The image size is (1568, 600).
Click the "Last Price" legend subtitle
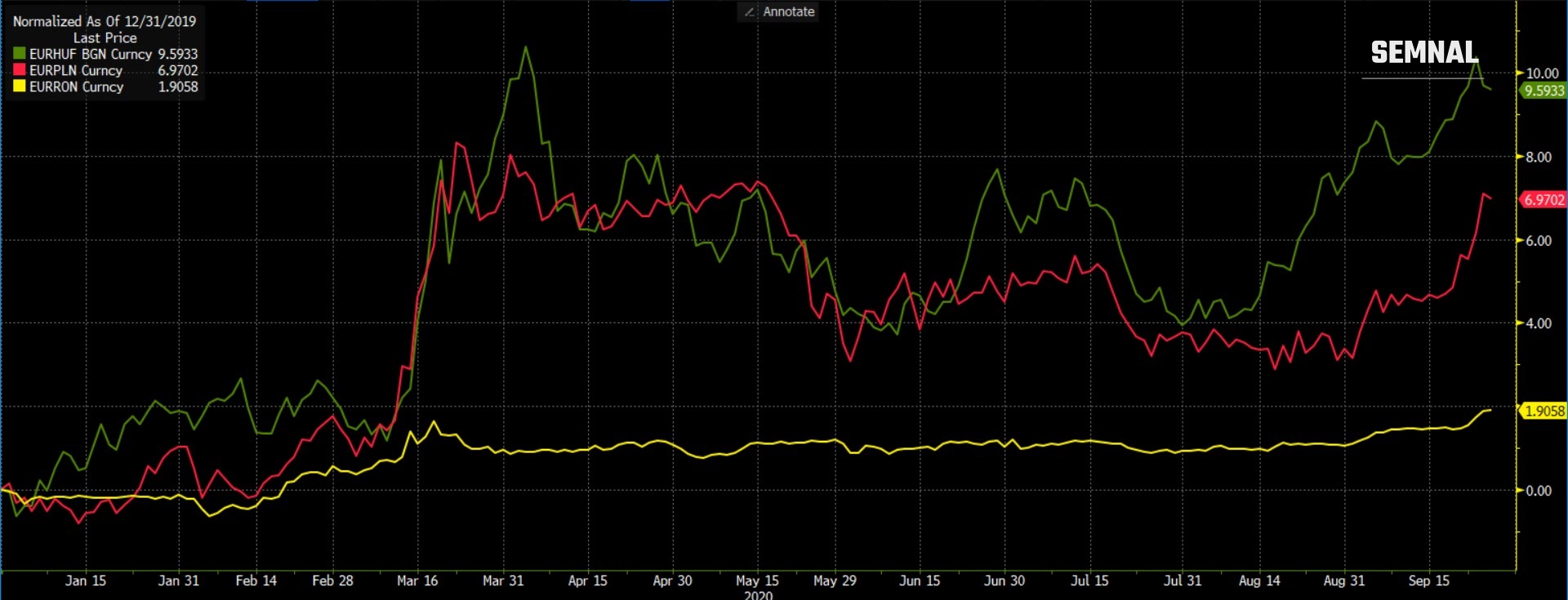click(x=105, y=38)
